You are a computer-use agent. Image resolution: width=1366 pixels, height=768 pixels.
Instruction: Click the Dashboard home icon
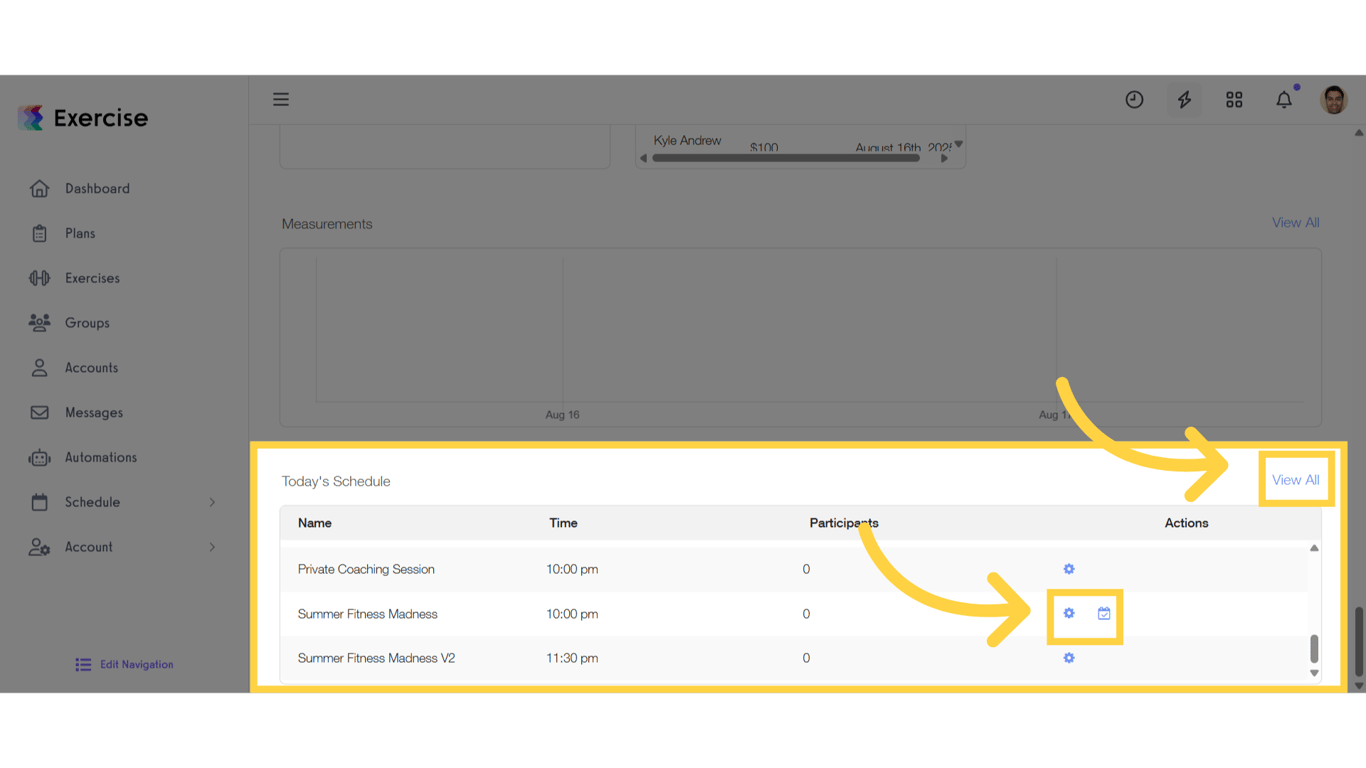pos(39,188)
